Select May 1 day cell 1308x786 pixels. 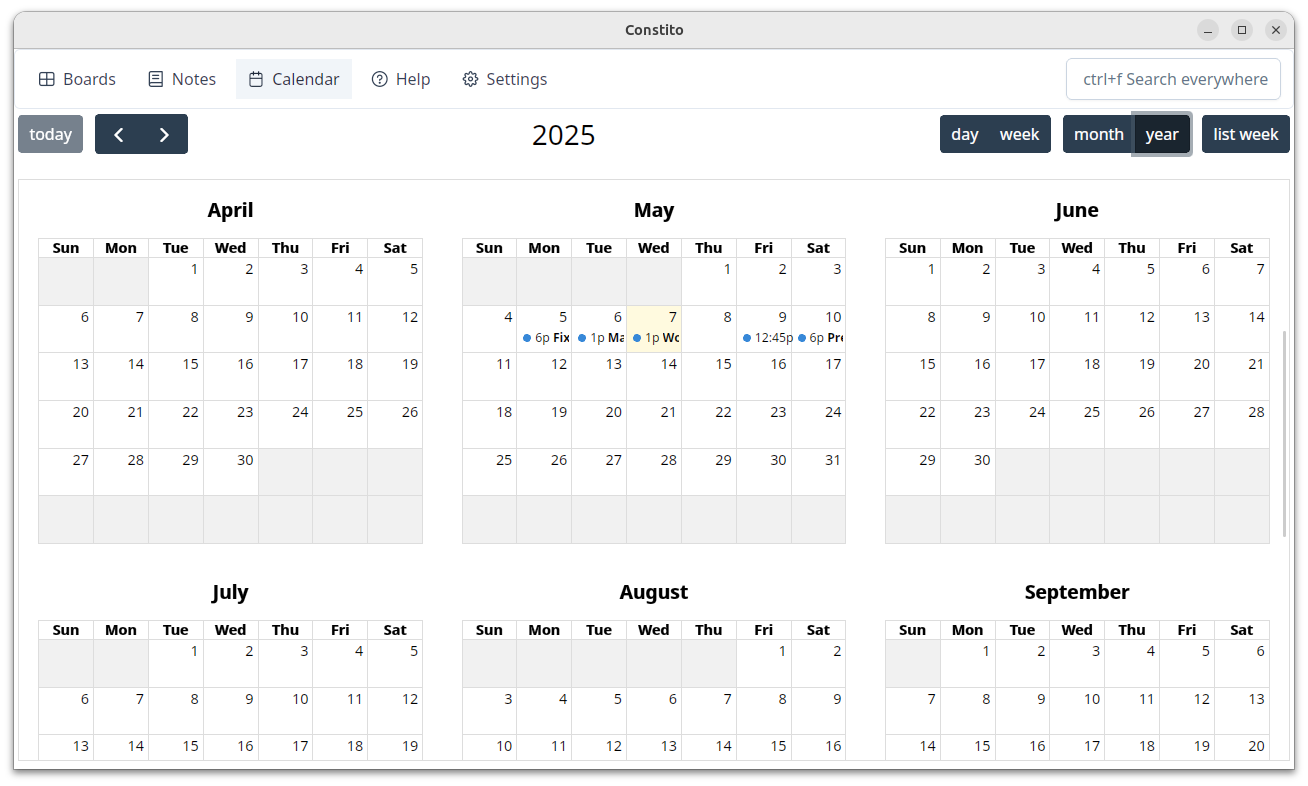709,281
